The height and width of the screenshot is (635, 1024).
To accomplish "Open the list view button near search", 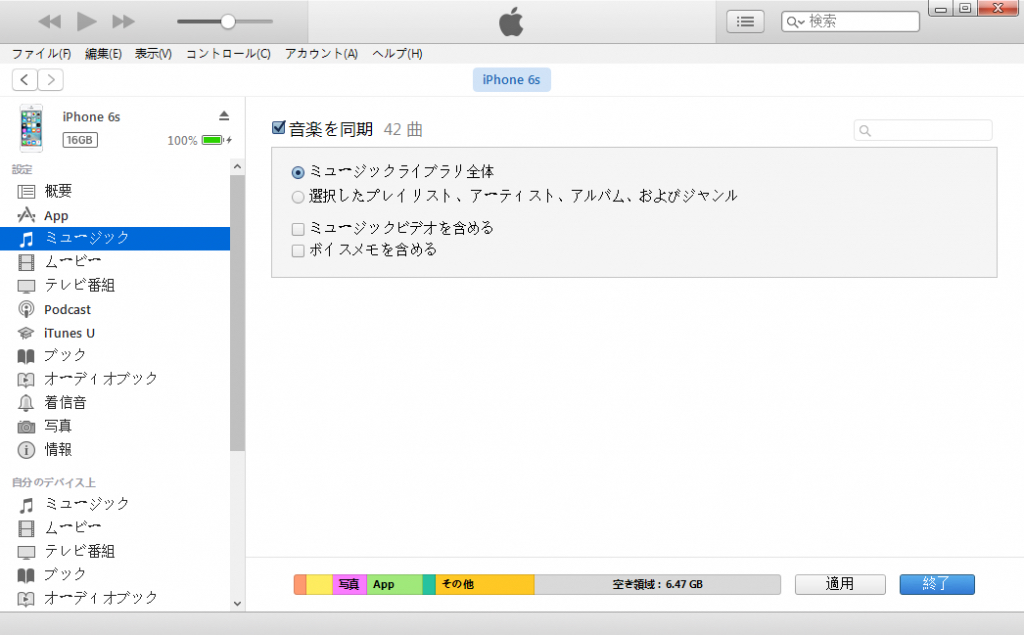I will pyautogui.click(x=745, y=22).
